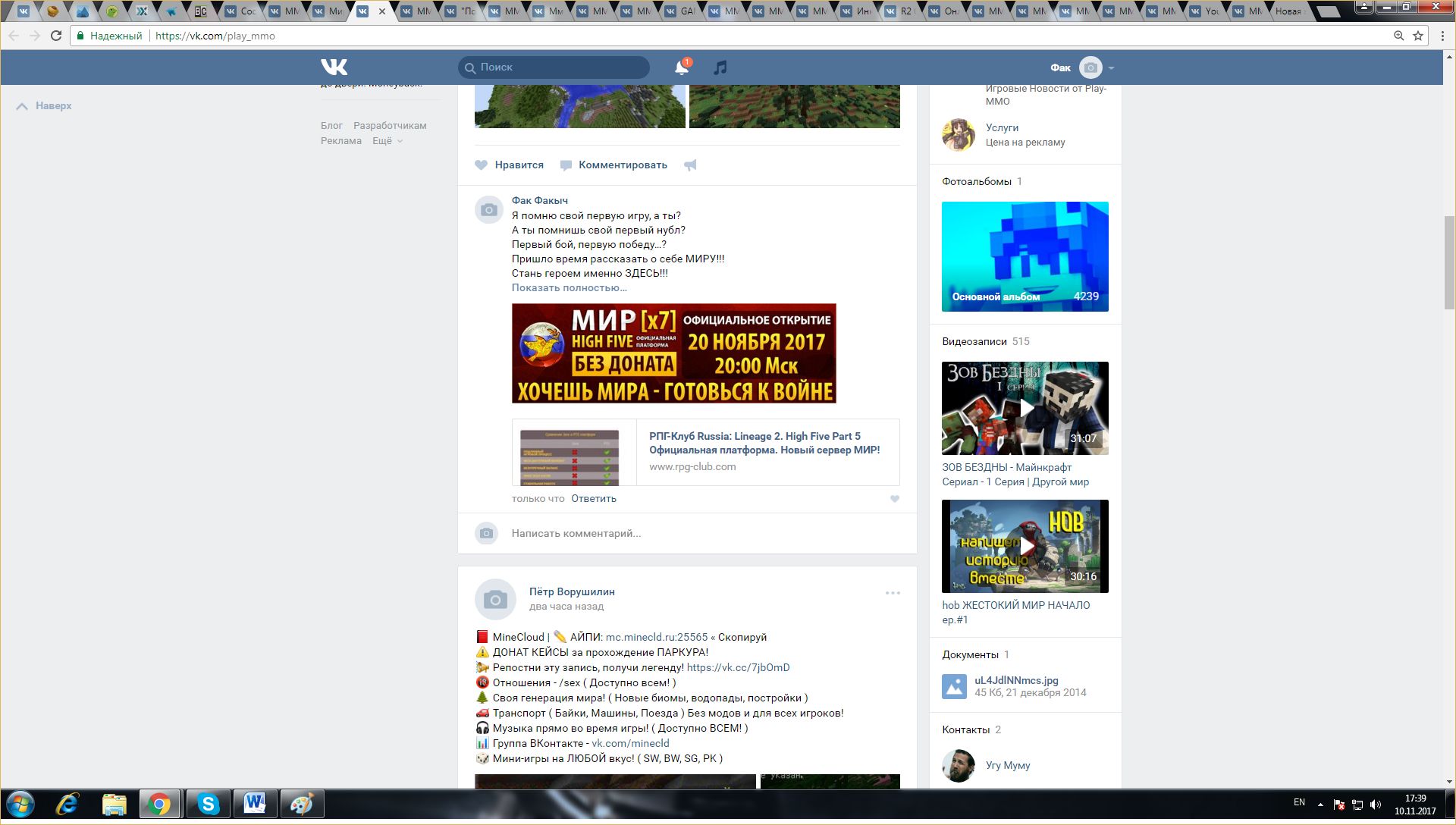
Task: Play the ЗОВ БЕЗДНЫ video thumbnail
Action: (x=1025, y=408)
